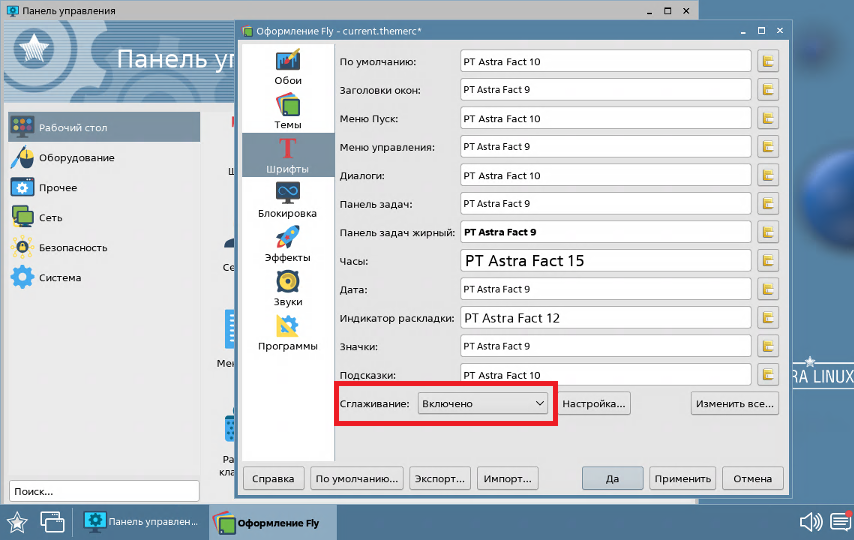Select the Эффекты rocket icon
The height and width of the screenshot is (540, 854).
coord(287,242)
